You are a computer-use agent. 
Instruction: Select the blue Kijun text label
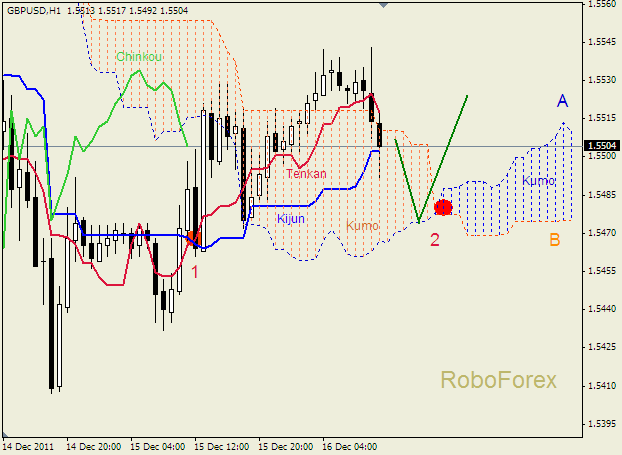291,219
